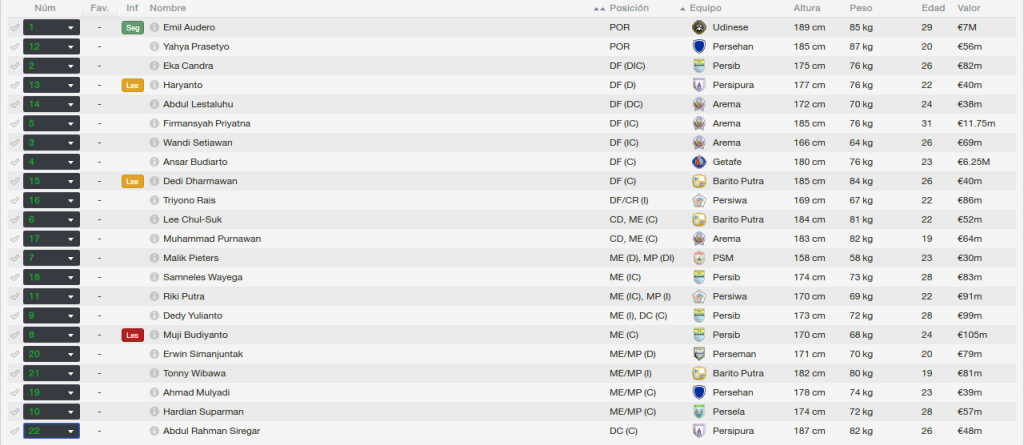Screen dimensions: 1024x445
Task: Toggle the checkmark for Ansar Budiarto's row
Action: pyautogui.click(x=14, y=162)
